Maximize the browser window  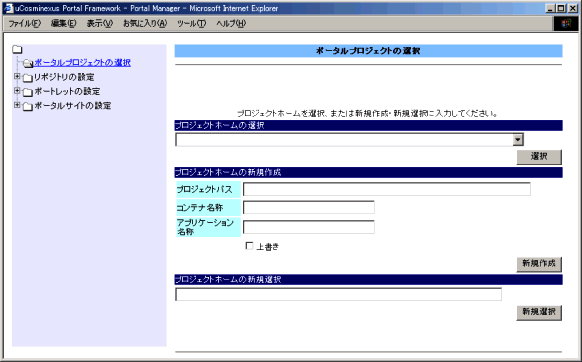(561, 8)
